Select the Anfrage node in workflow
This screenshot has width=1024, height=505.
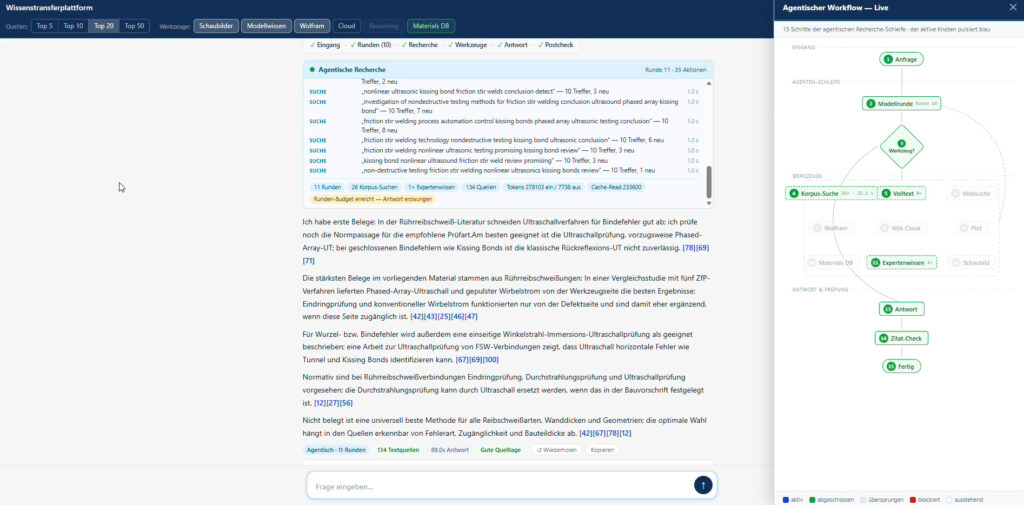(x=901, y=59)
